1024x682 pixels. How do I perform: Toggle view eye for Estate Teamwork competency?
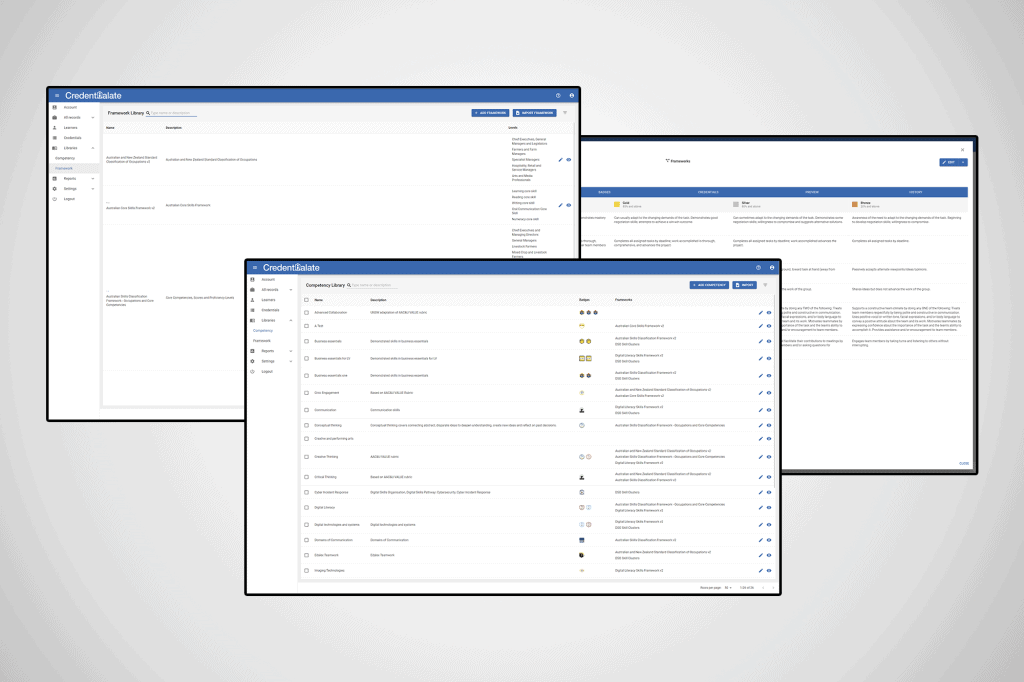click(769, 555)
